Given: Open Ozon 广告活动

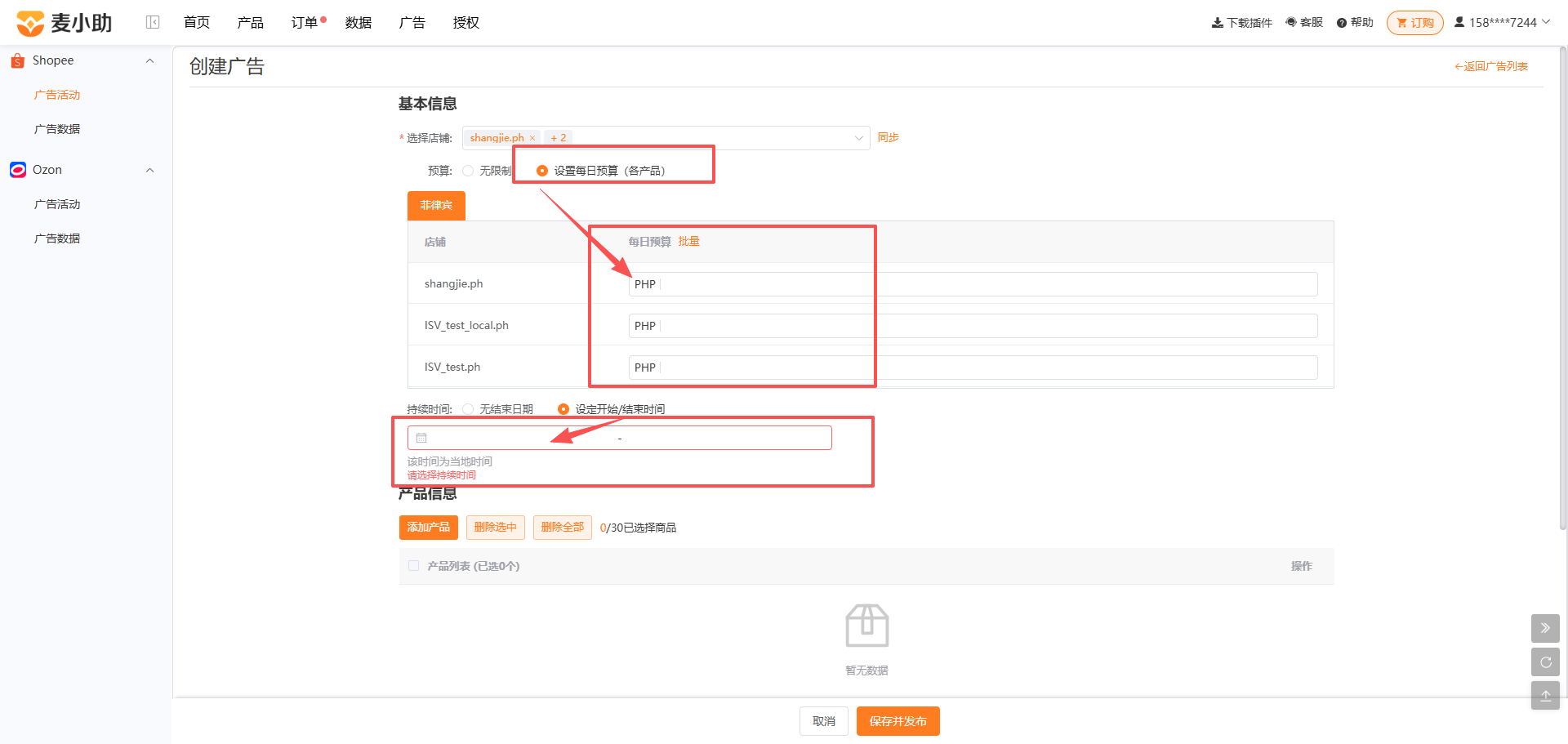Looking at the screenshot, I should (x=57, y=204).
